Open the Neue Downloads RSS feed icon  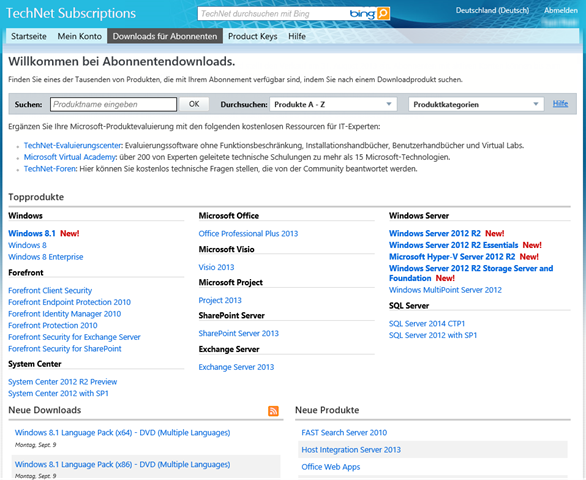click(273, 411)
